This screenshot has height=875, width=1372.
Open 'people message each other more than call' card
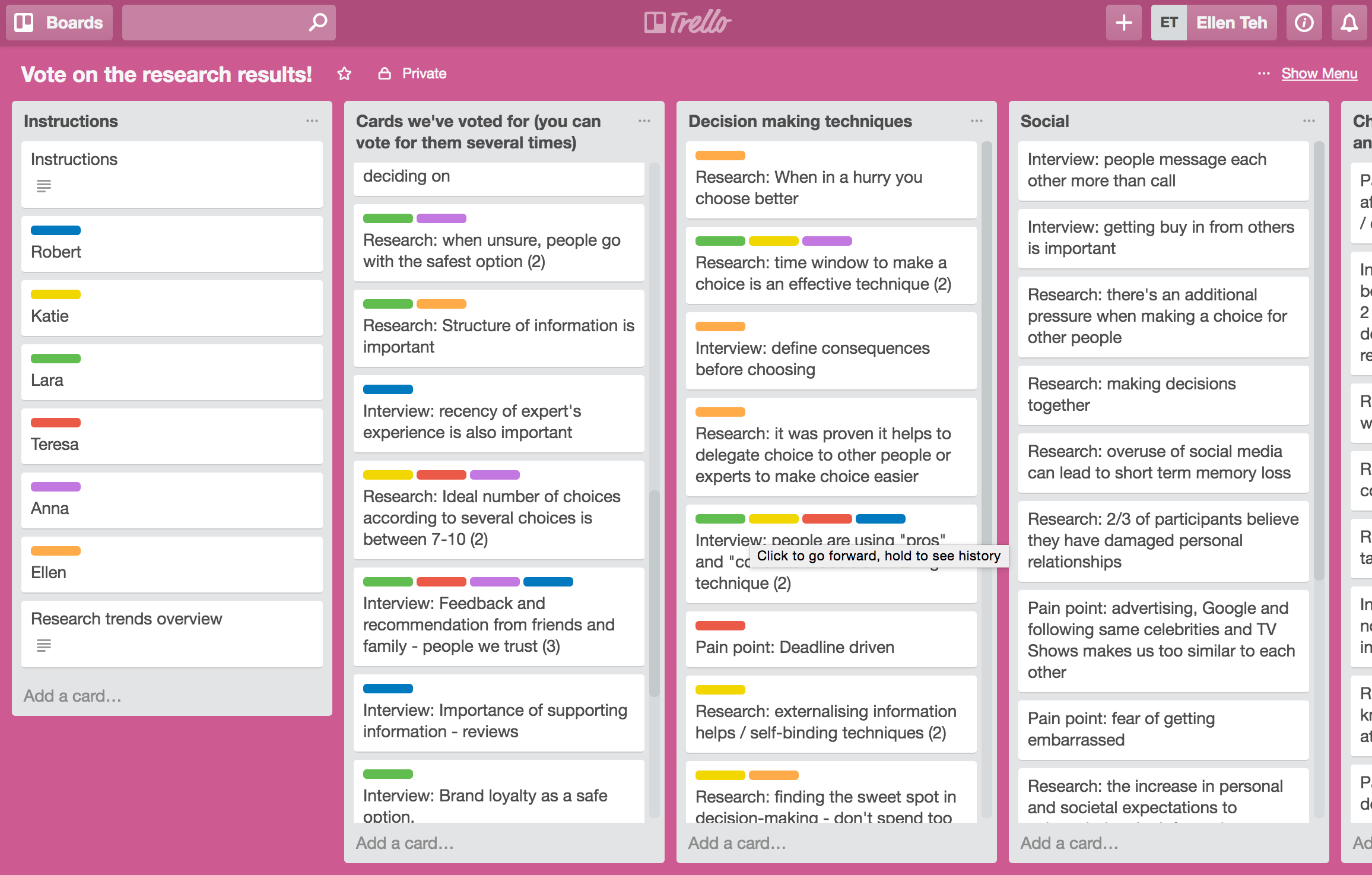click(x=1164, y=171)
